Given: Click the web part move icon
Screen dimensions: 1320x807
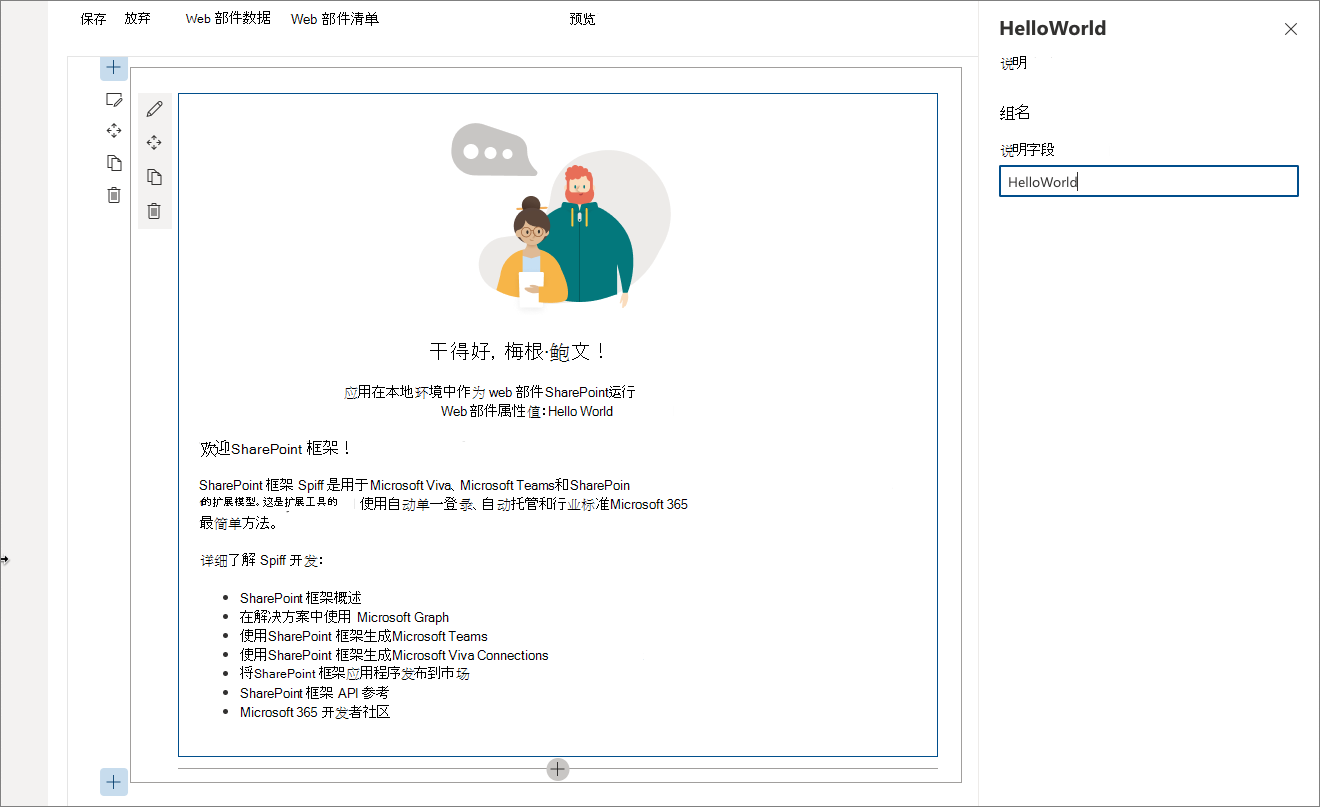Looking at the screenshot, I should (x=154, y=143).
